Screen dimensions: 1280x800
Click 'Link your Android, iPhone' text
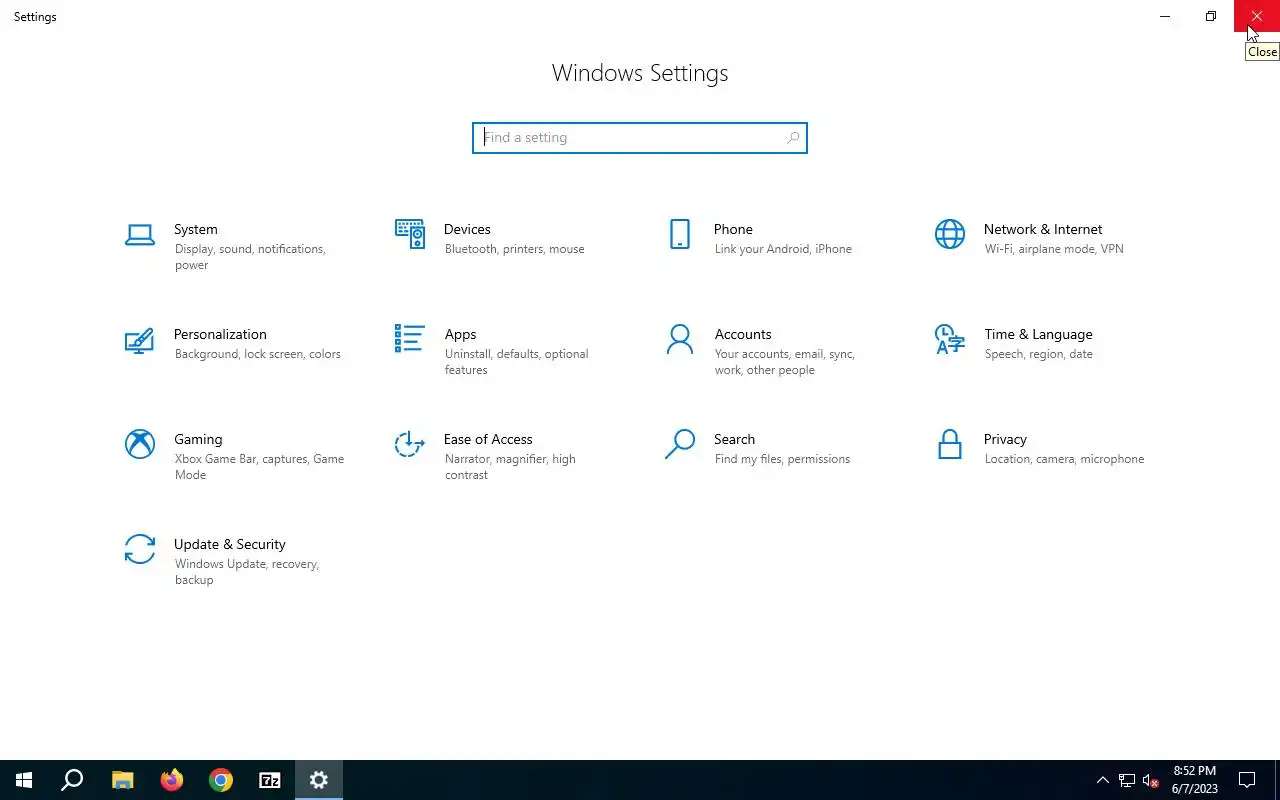(x=783, y=249)
